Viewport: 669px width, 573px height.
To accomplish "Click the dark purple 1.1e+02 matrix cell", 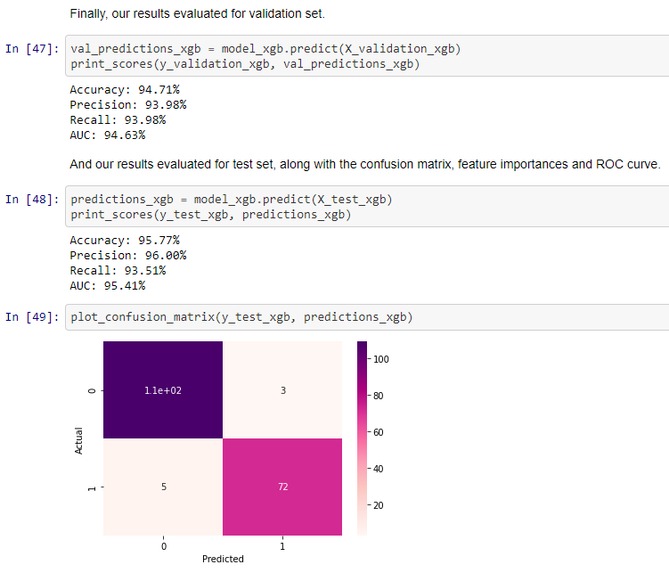I will pyautogui.click(x=161, y=390).
